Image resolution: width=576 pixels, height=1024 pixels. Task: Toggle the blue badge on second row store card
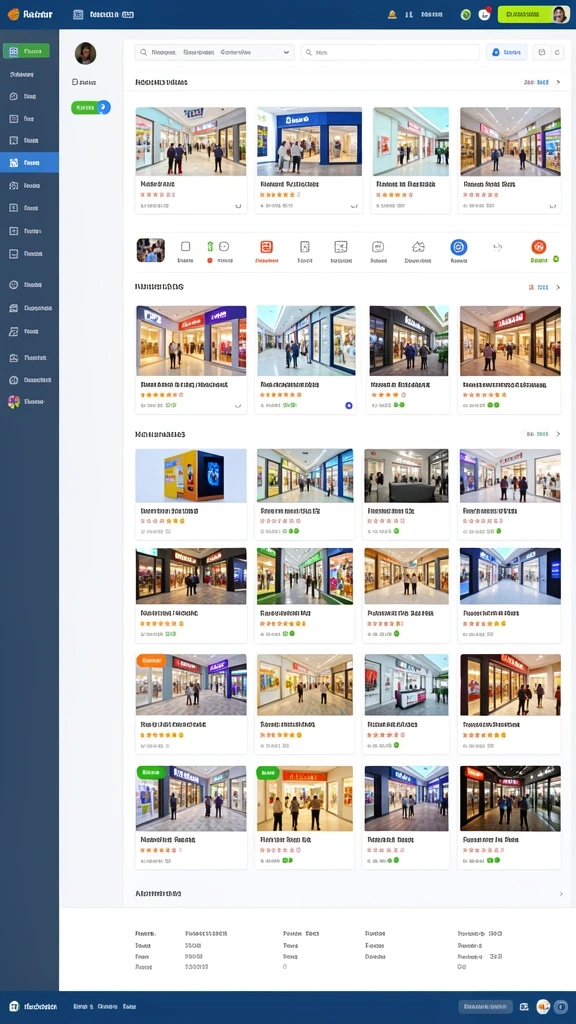349,406
